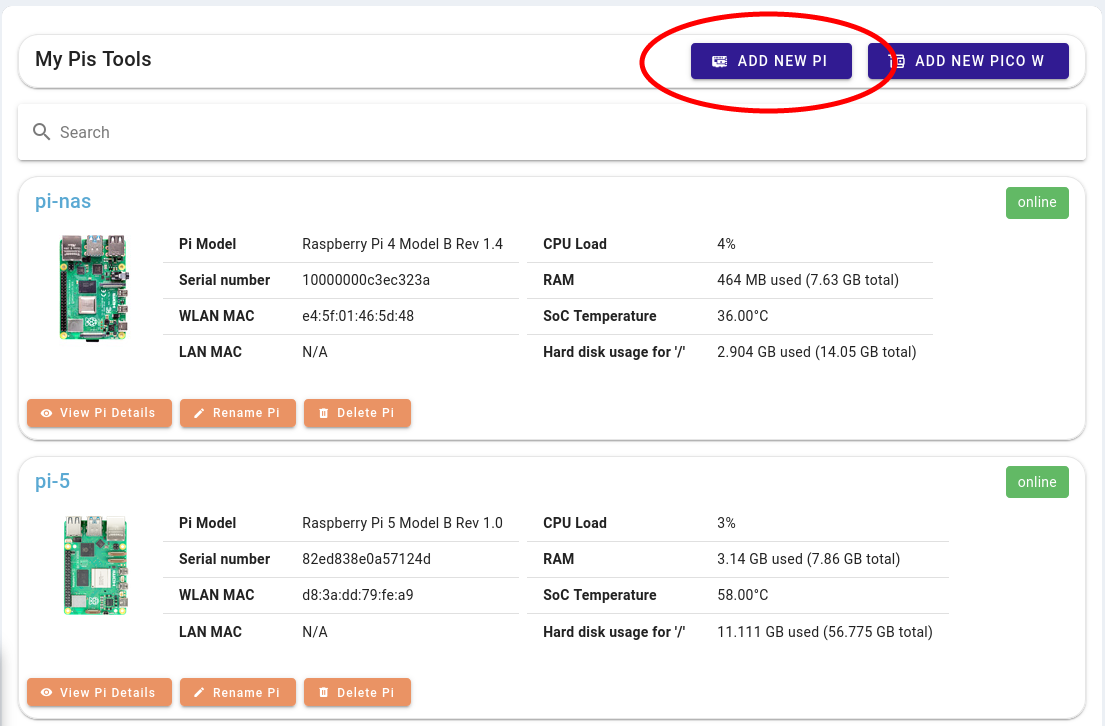Open the pi-nas title link
The image size is (1105, 726).
click(63, 201)
